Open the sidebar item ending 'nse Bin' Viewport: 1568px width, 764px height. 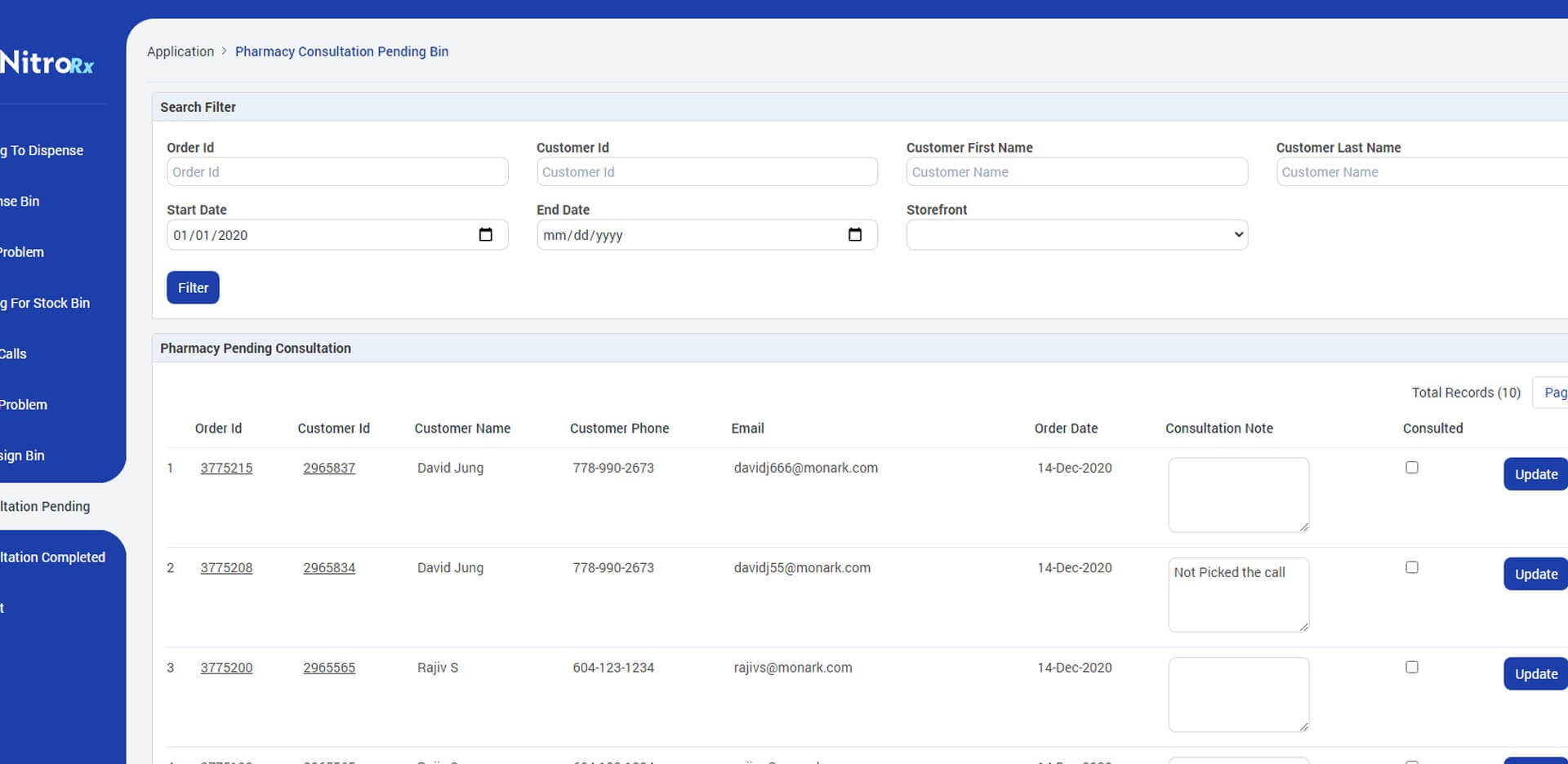coord(20,201)
